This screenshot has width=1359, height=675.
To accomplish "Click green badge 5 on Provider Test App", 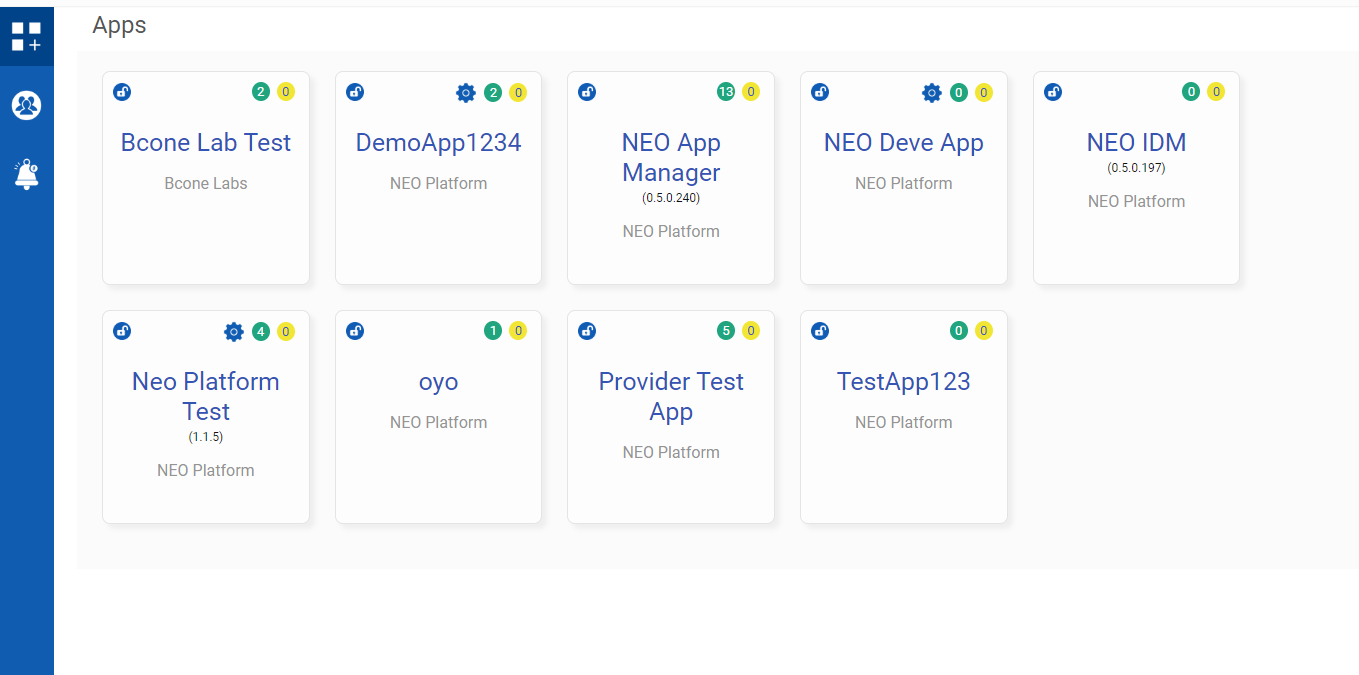I will [x=726, y=331].
